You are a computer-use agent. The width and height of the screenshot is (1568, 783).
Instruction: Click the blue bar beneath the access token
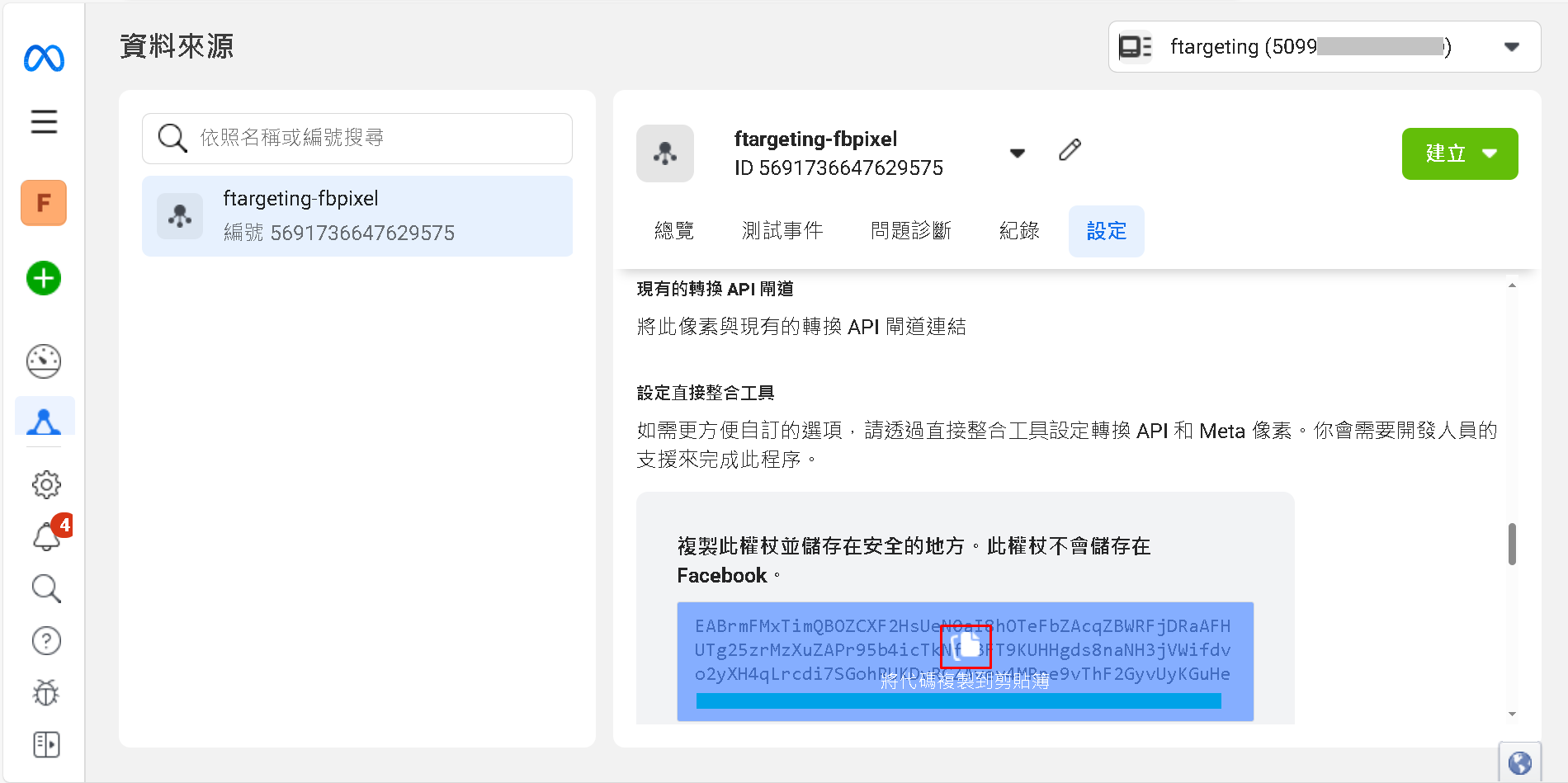coord(959,700)
